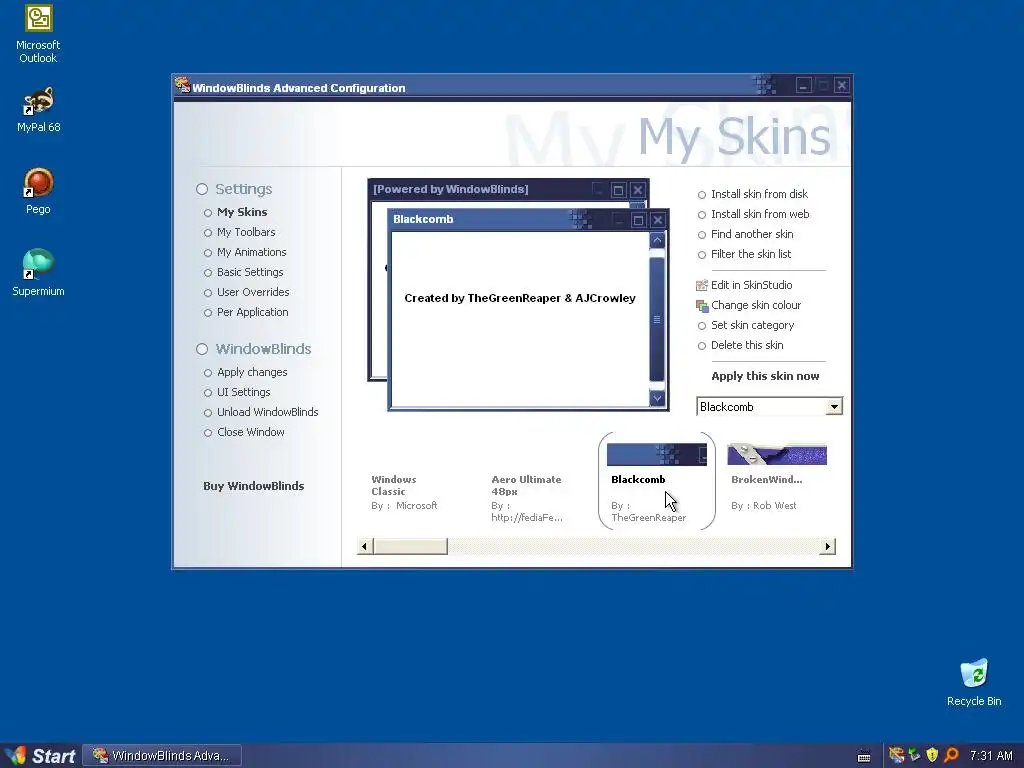
Task: Click Apply changes in the sidebar
Action: tap(251, 372)
